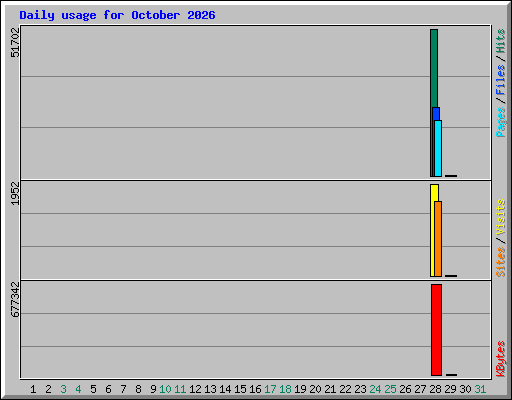Viewport: 512px width, 400px height.
Task: Click the axis value 51702
Action: [15, 42]
